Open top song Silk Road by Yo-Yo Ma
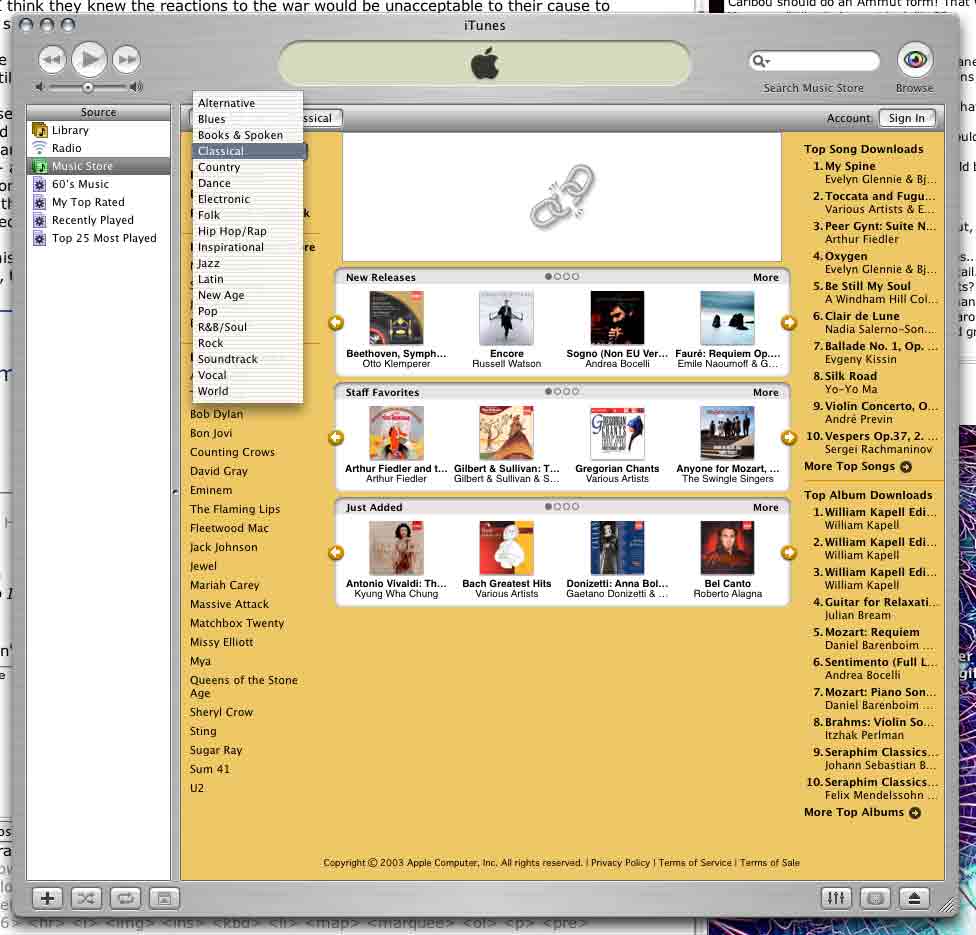The image size is (976, 935). click(850, 376)
